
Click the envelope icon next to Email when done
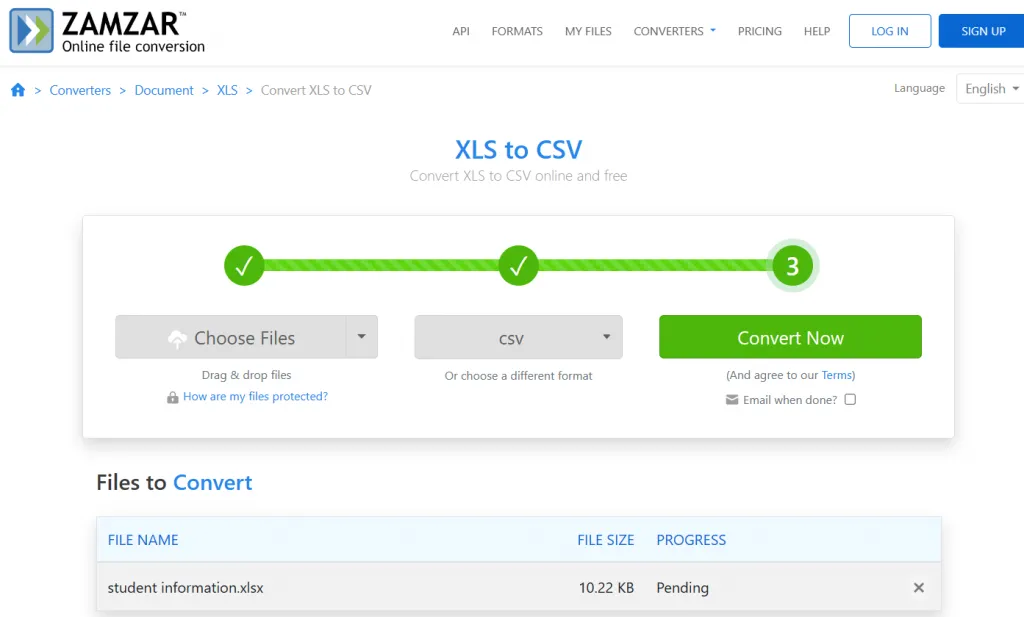[733, 399]
